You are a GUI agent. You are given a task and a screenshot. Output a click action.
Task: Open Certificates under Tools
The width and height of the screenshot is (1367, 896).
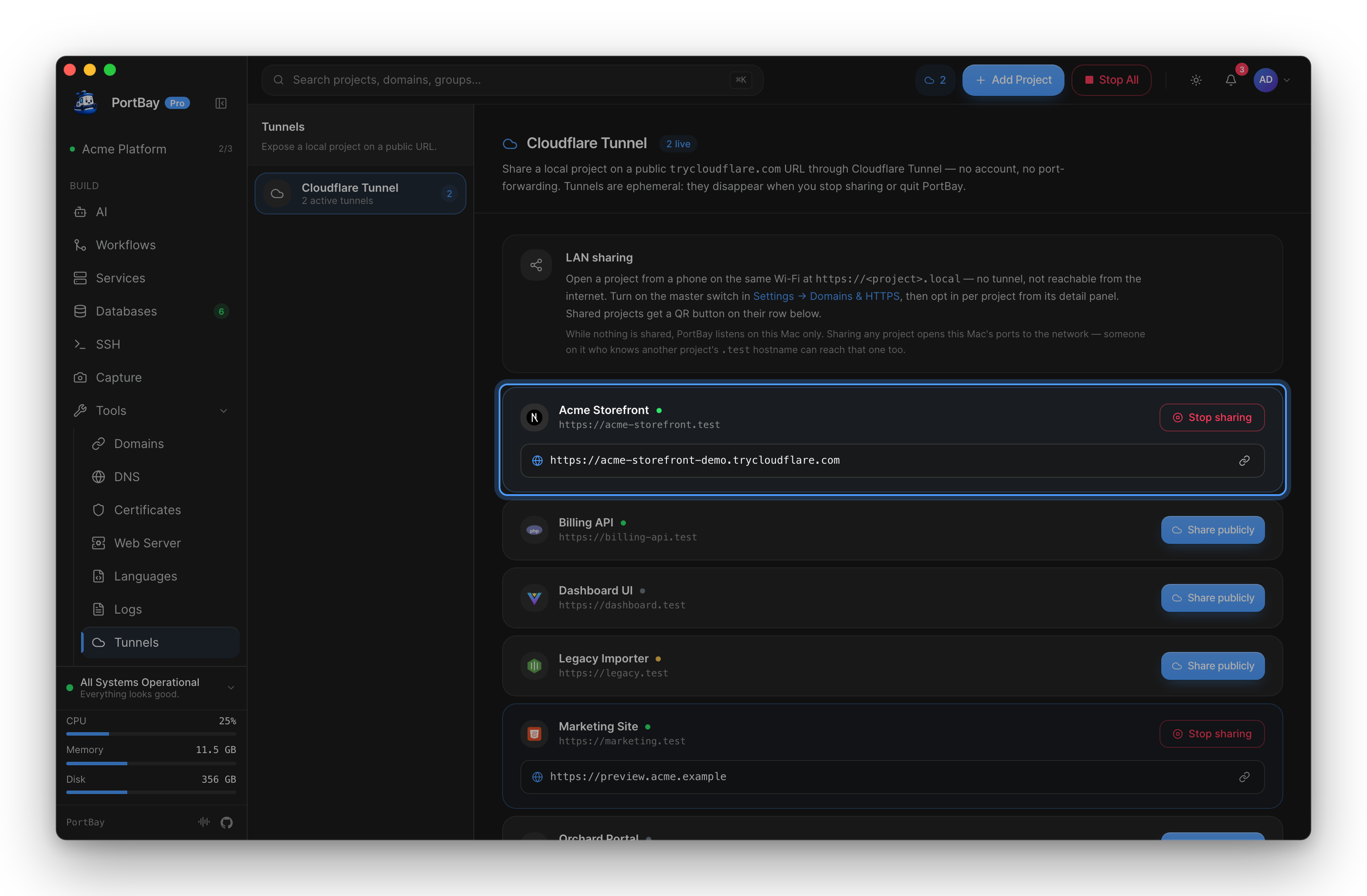pos(160,510)
